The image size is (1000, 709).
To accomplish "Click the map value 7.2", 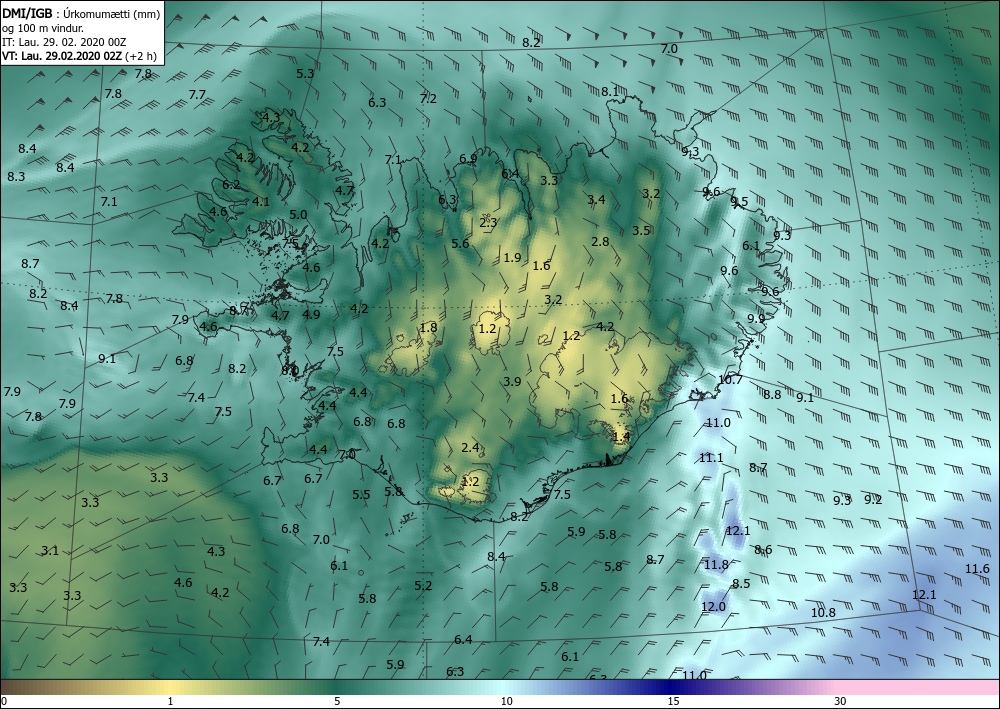I will click(x=428, y=98).
